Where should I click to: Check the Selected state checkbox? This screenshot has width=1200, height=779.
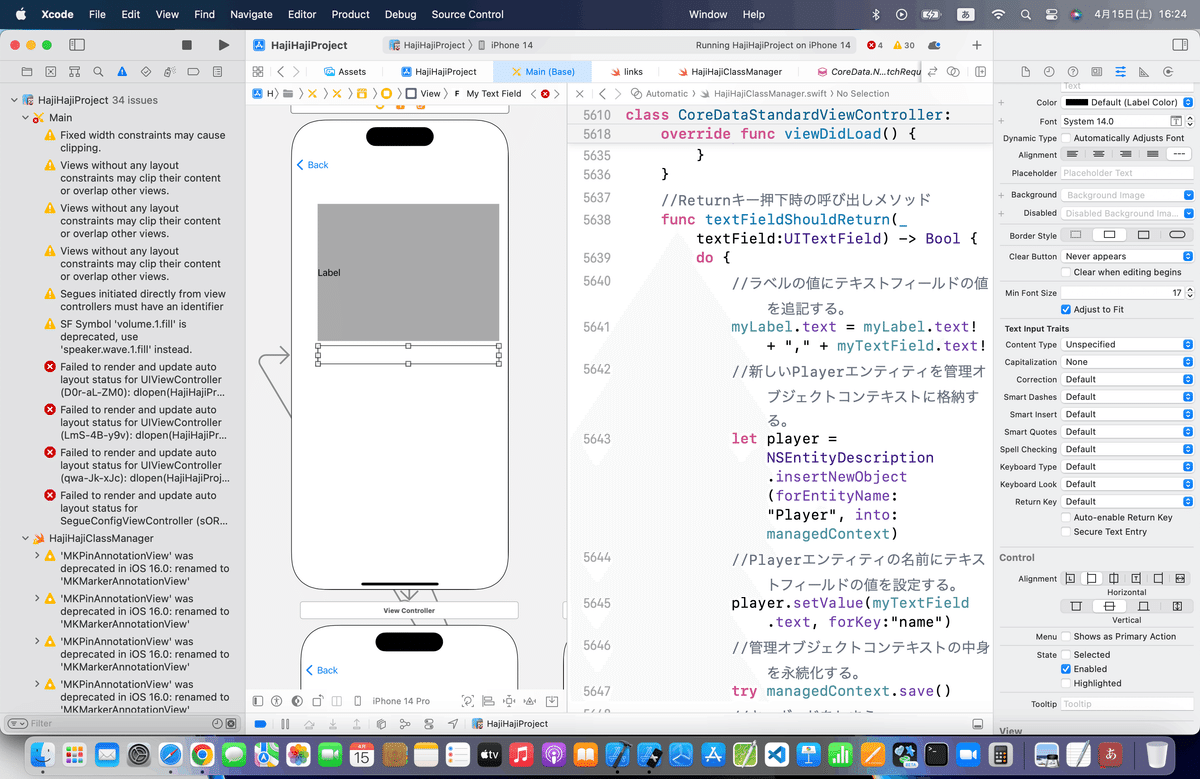tap(1066, 655)
